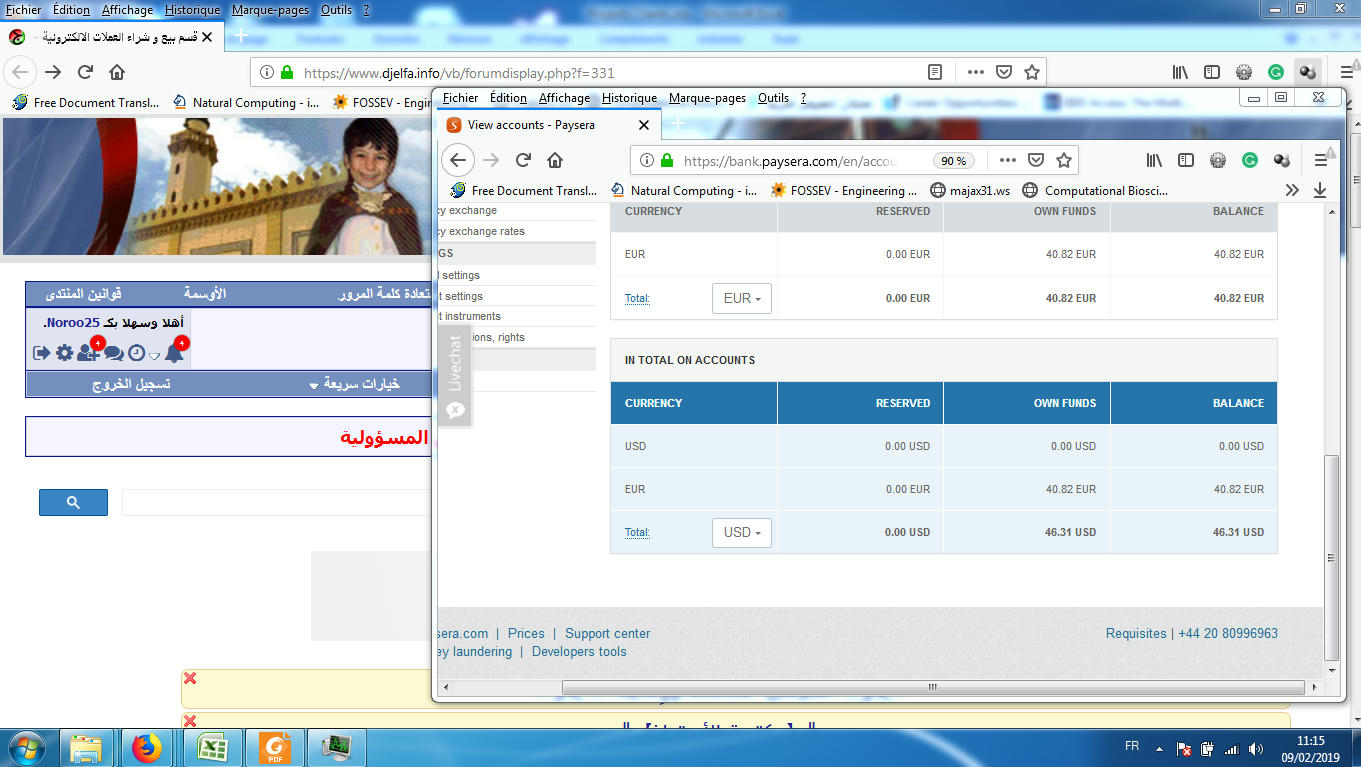The image size is (1361, 767).
Task: Open Pocket save in the front Paysera window
Action: [x=1036, y=160]
